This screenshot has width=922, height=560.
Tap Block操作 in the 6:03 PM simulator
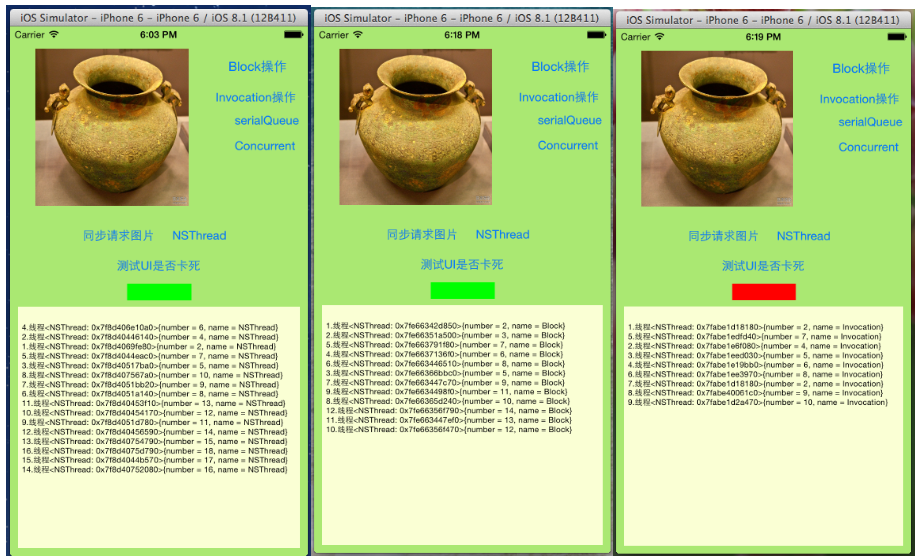pos(257,66)
